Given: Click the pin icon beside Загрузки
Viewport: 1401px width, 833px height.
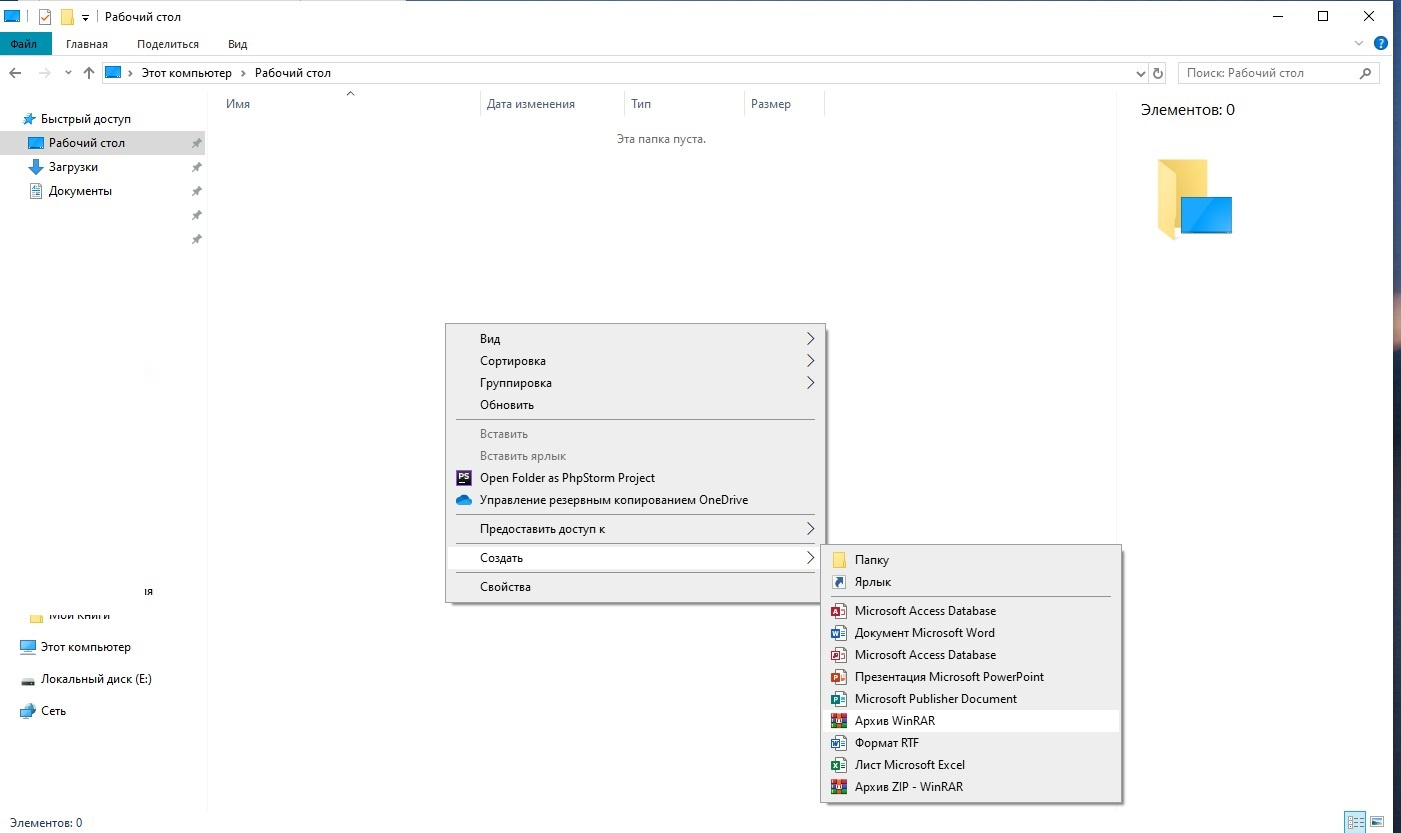Looking at the screenshot, I should (197, 167).
